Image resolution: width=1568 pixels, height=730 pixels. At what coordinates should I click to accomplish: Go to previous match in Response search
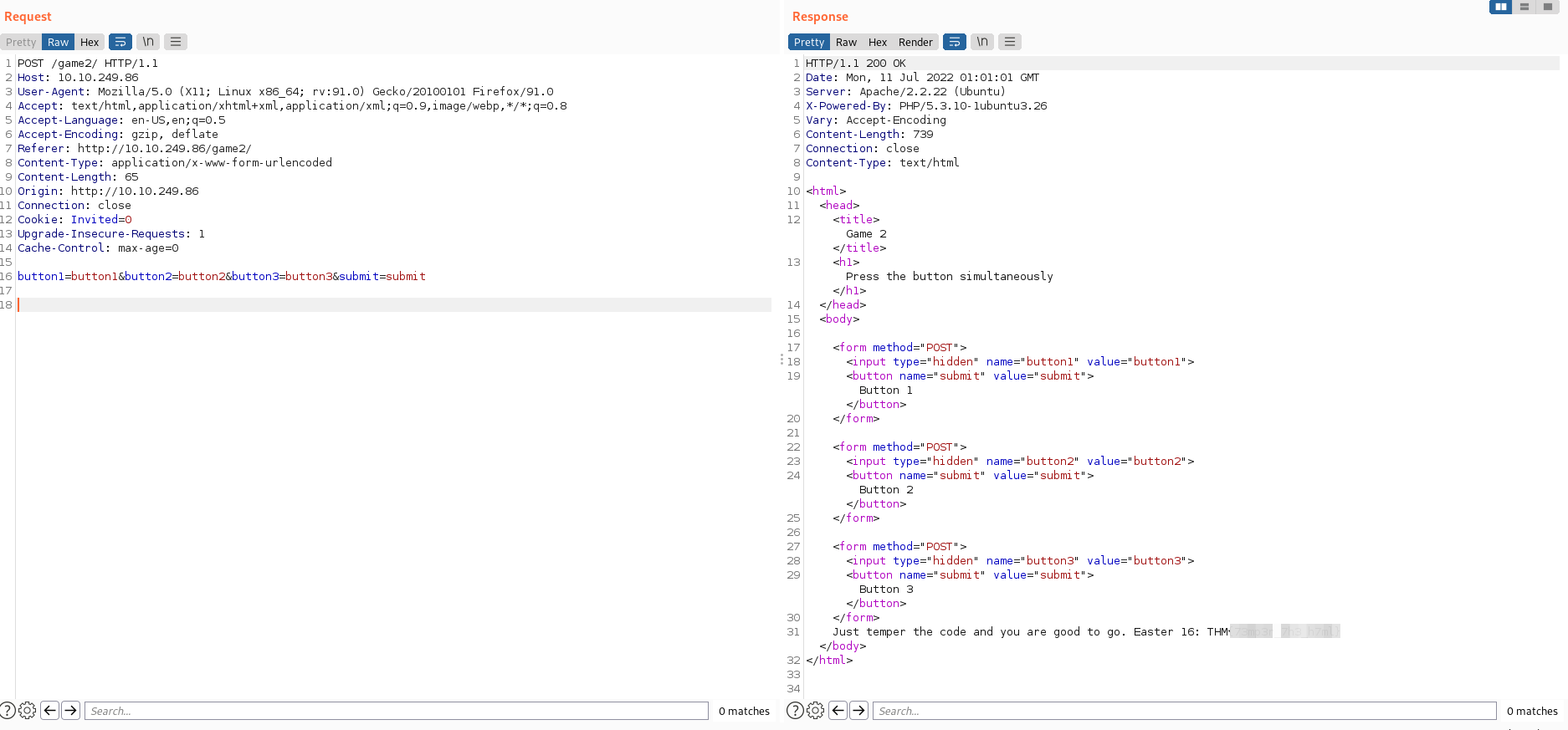pyautogui.click(x=838, y=711)
